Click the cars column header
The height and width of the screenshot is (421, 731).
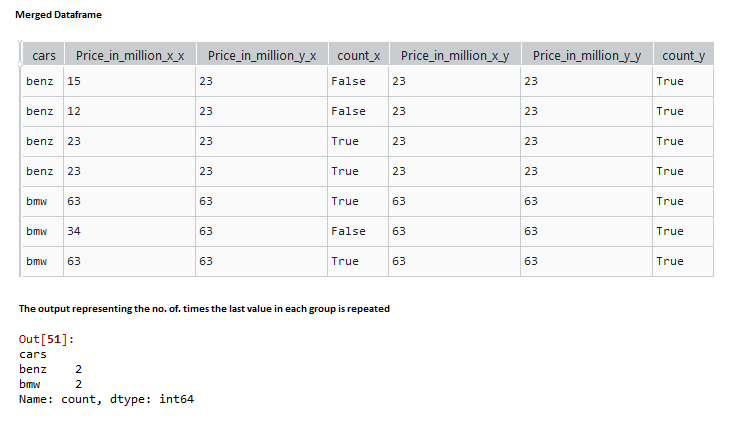43,55
